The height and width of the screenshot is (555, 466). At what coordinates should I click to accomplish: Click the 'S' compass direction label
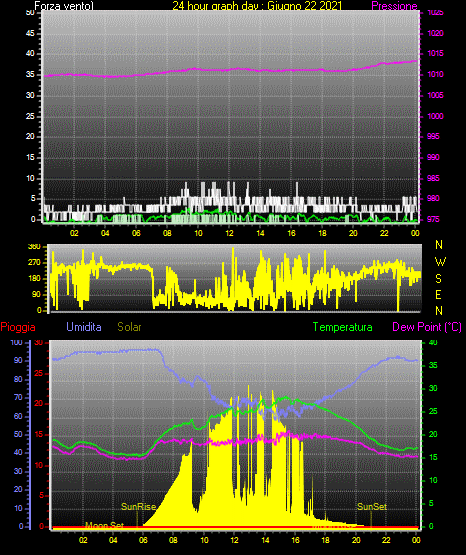438,279
